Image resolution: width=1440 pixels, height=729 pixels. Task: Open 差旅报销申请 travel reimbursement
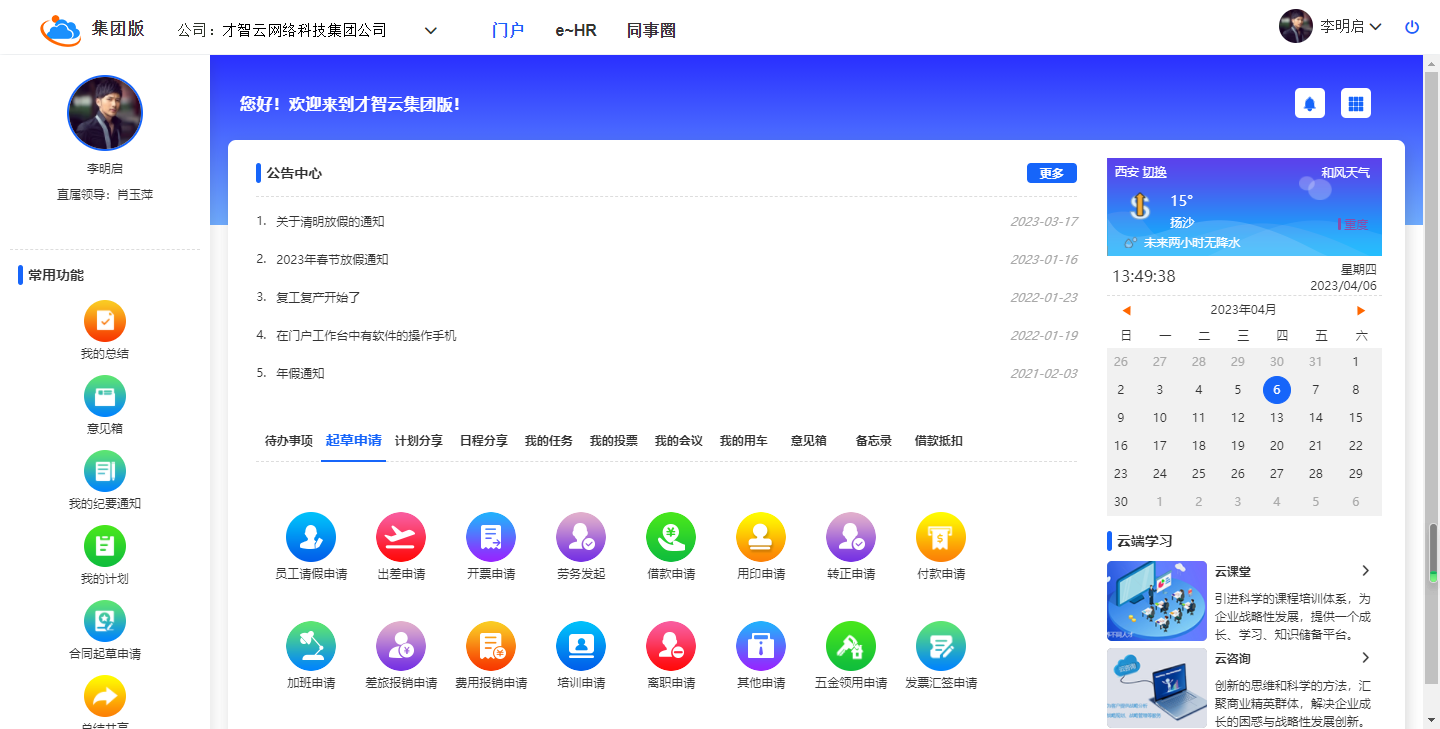(400, 646)
